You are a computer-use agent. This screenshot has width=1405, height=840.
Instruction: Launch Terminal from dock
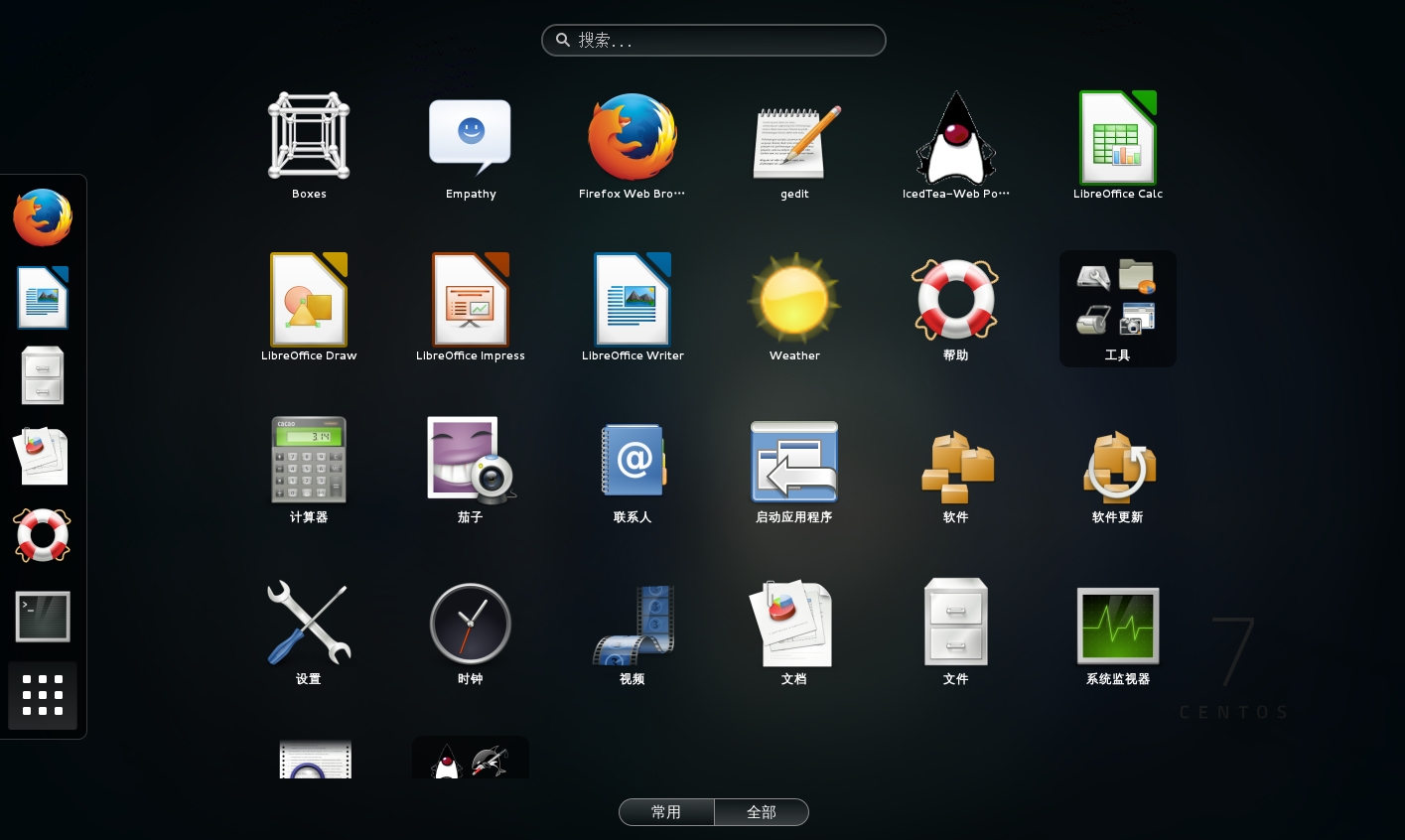coord(43,617)
